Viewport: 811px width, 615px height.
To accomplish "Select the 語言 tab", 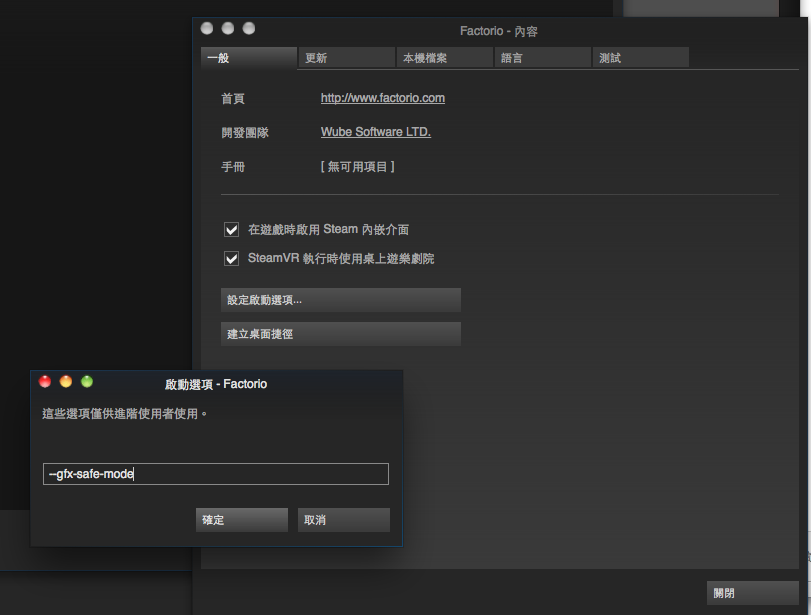I will (x=543, y=58).
